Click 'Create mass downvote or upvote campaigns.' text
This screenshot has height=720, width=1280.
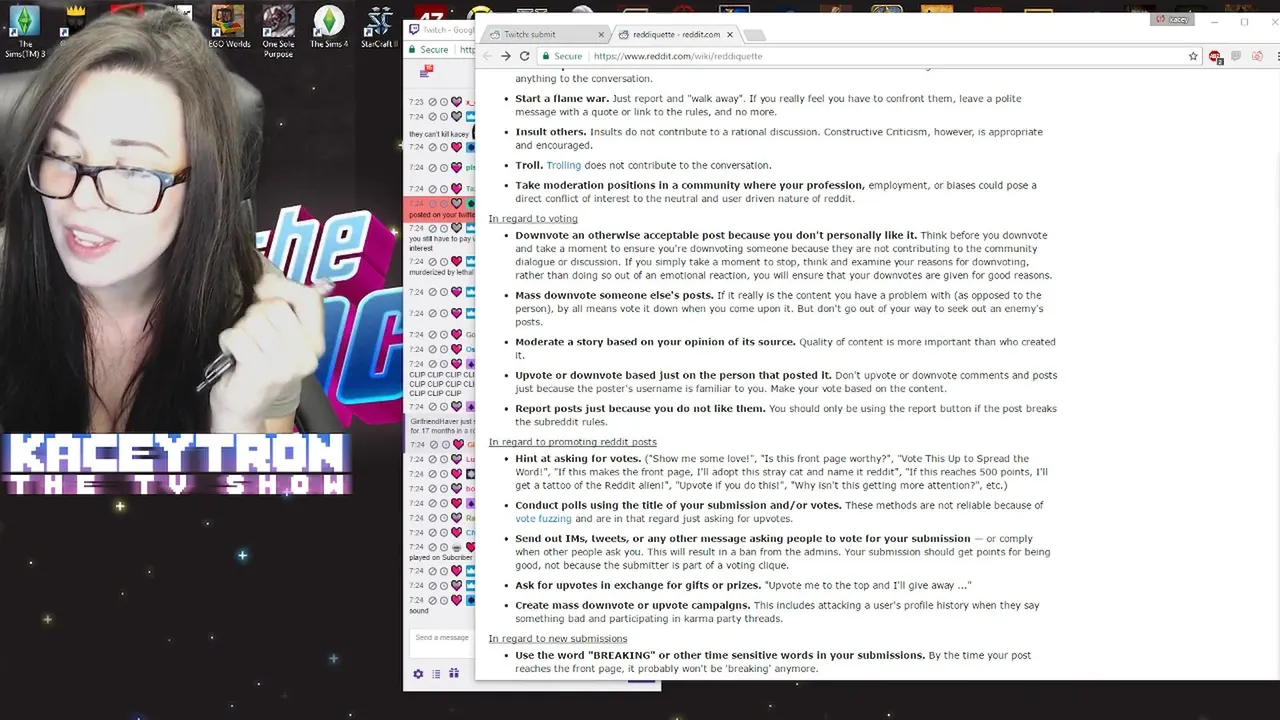[632, 605]
